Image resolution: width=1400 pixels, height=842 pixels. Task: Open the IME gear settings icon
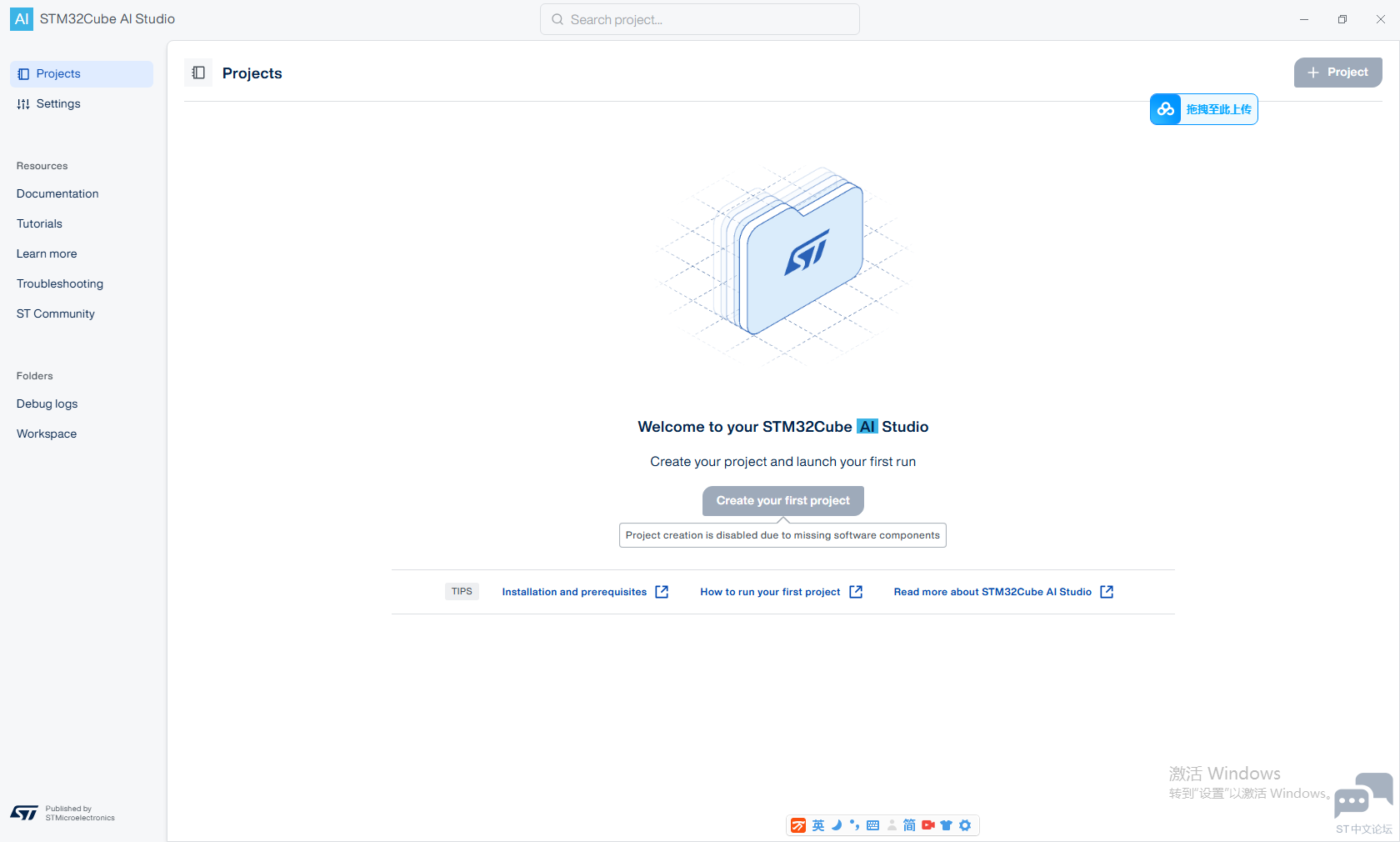click(965, 825)
